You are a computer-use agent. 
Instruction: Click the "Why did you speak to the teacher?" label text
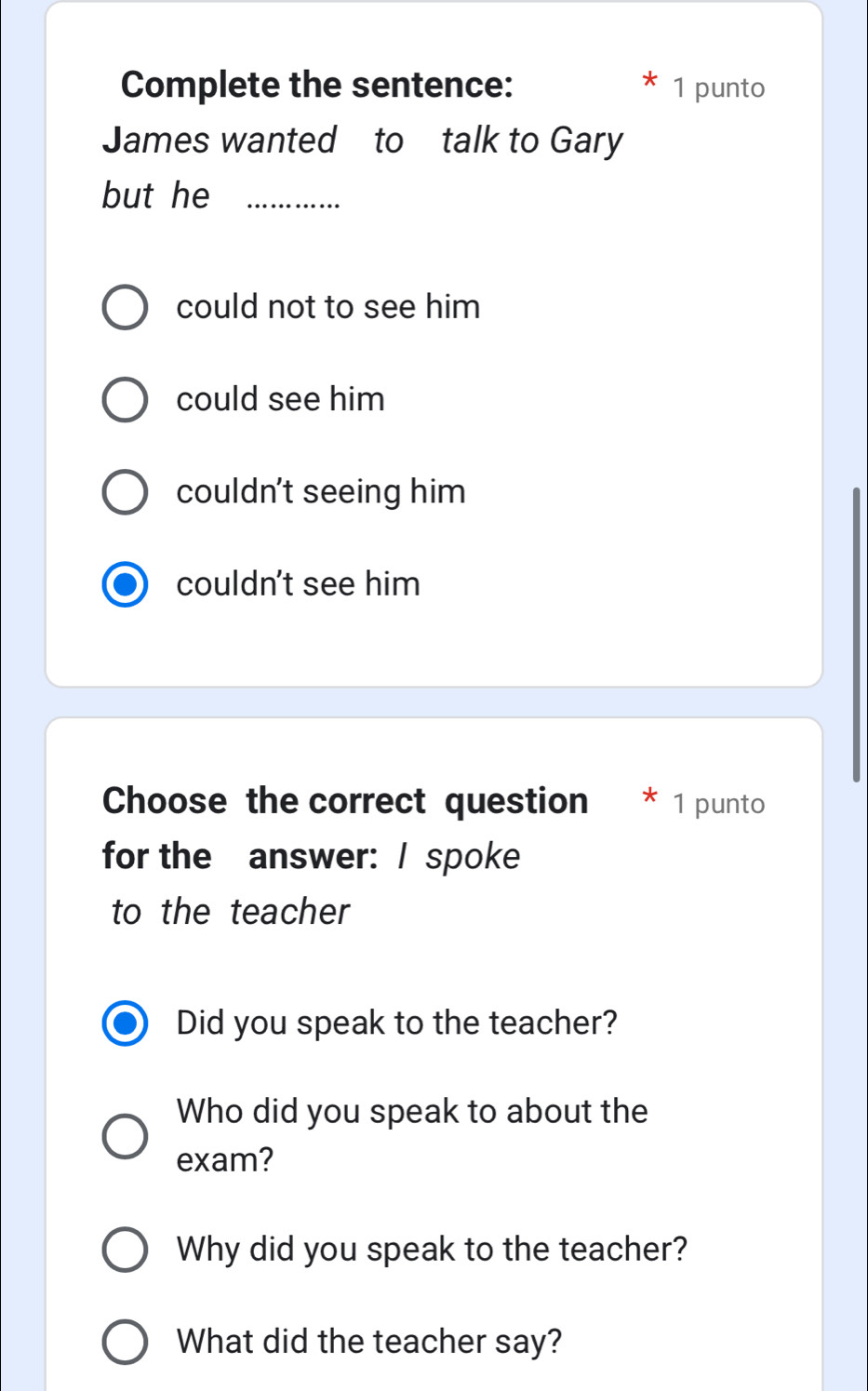pyautogui.click(x=432, y=1249)
